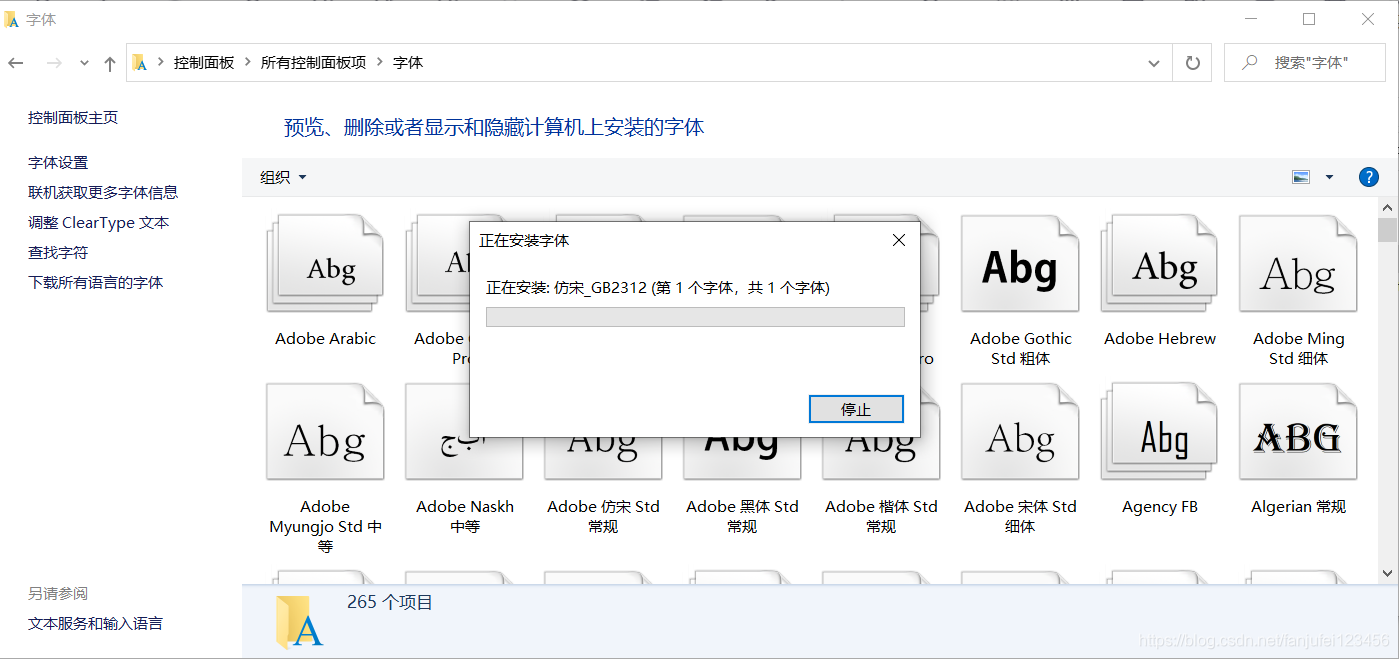Click the Adobe Arabic font name label

pos(325,338)
